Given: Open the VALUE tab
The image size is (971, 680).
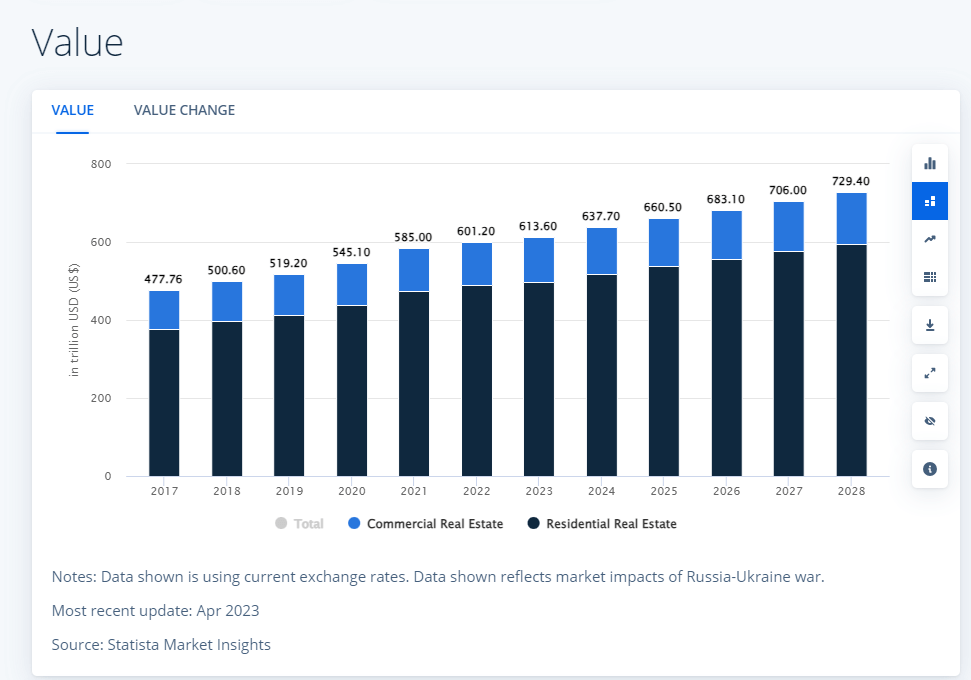Looking at the screenshot, I should [72, 110].
